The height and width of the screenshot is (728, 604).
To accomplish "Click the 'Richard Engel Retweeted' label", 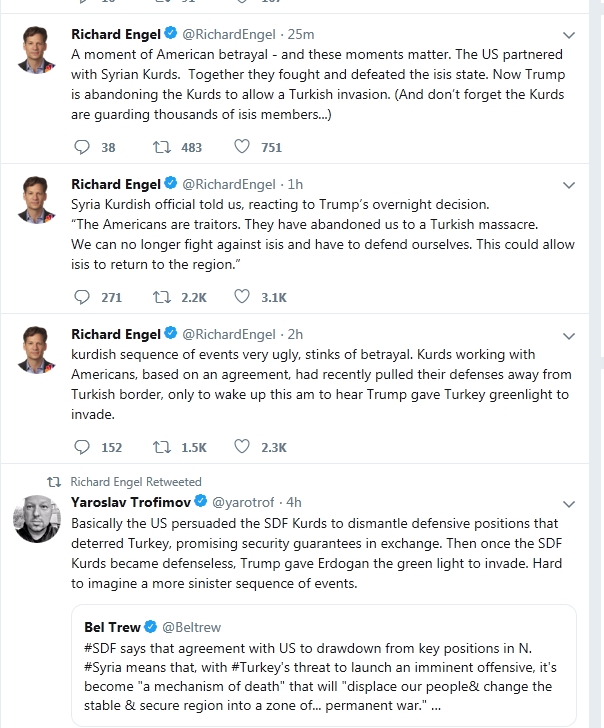I will 136,481.
